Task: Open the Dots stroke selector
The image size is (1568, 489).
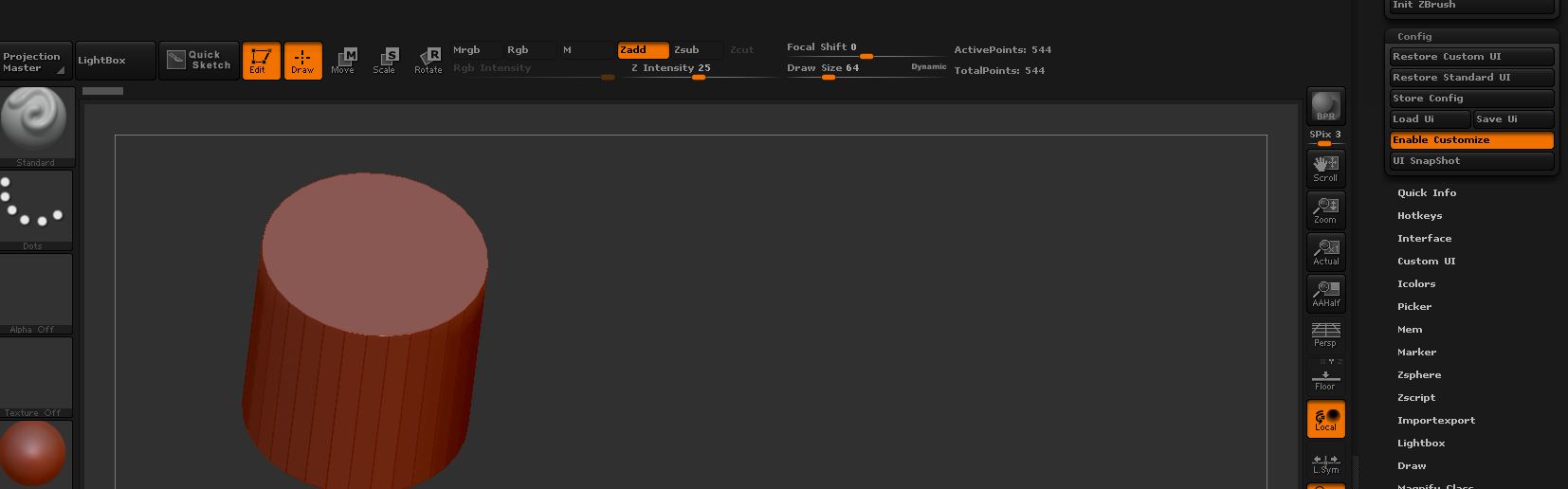Action: coord(35,210)
